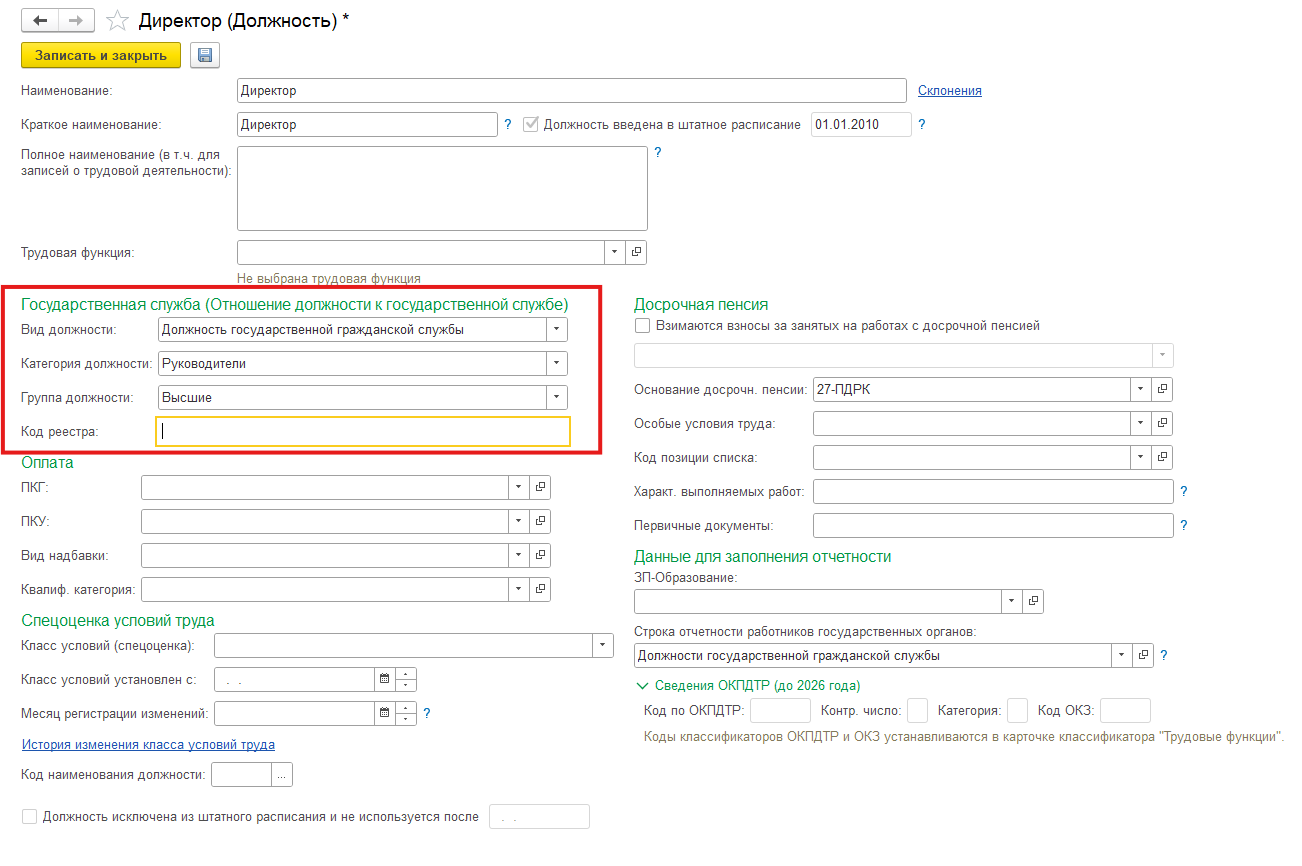Expand the ПКУ dropdown arrow
Viewport: 1302px width, 866px height.
[519, 521]
